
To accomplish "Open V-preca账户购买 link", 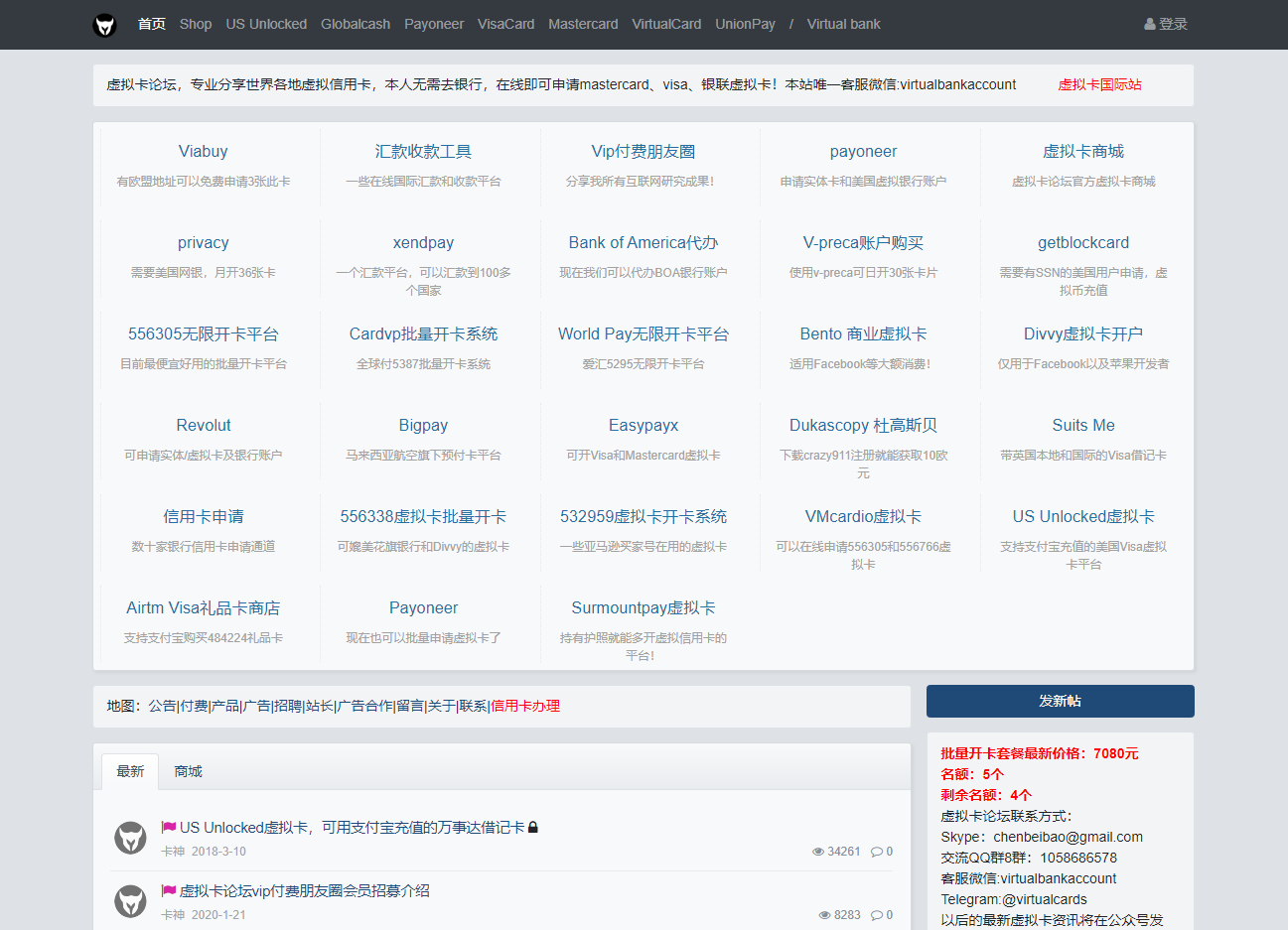I will coord(863,242).
